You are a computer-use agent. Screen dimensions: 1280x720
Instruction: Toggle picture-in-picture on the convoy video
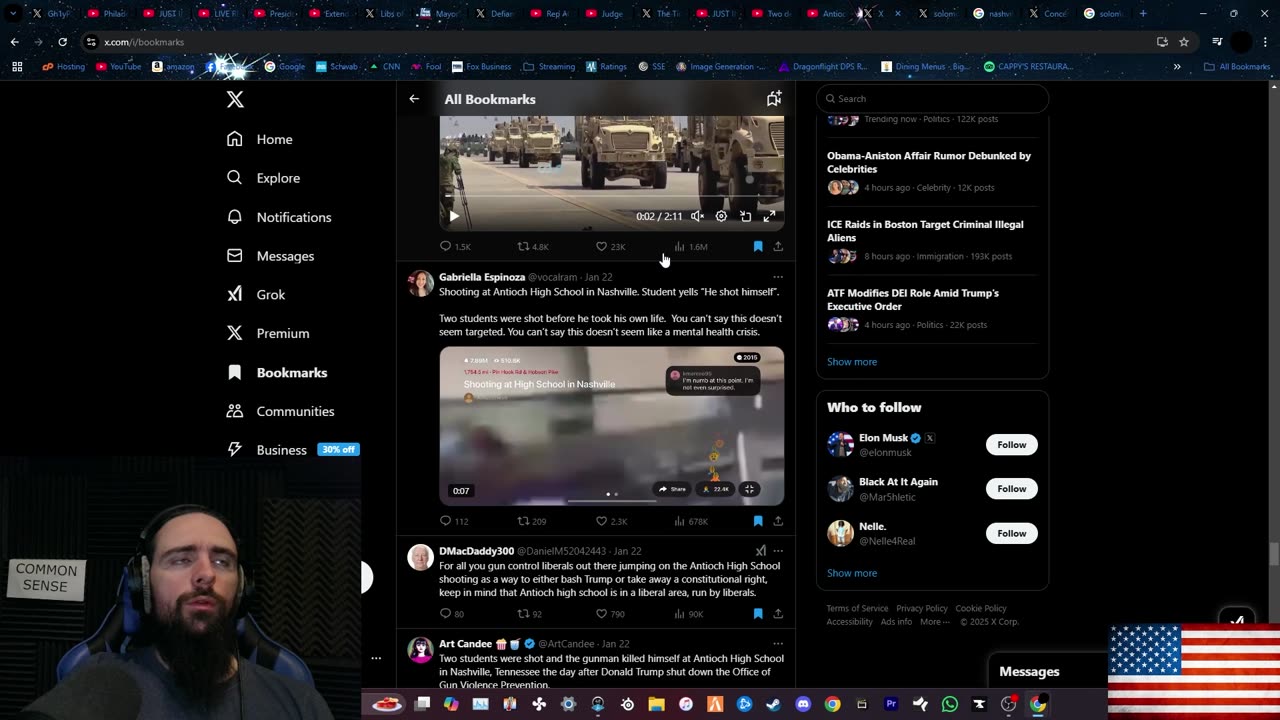click(745, 216)
